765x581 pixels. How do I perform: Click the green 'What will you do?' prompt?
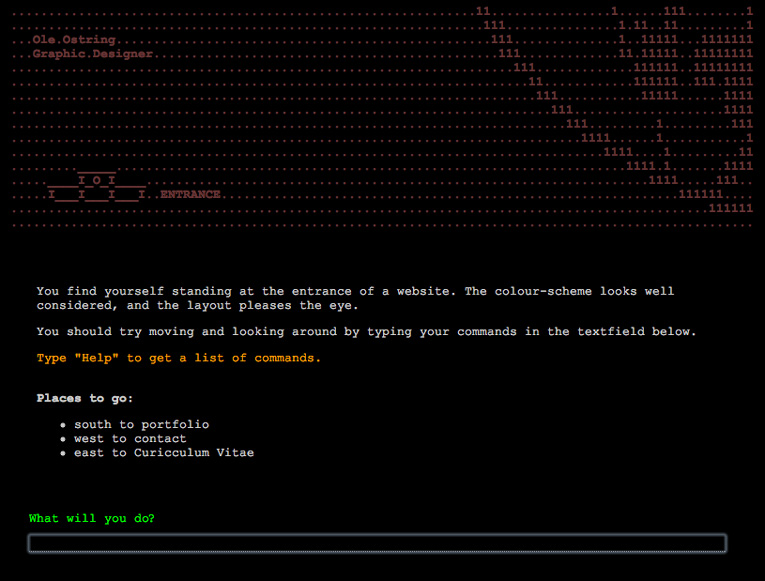(92, 518)
